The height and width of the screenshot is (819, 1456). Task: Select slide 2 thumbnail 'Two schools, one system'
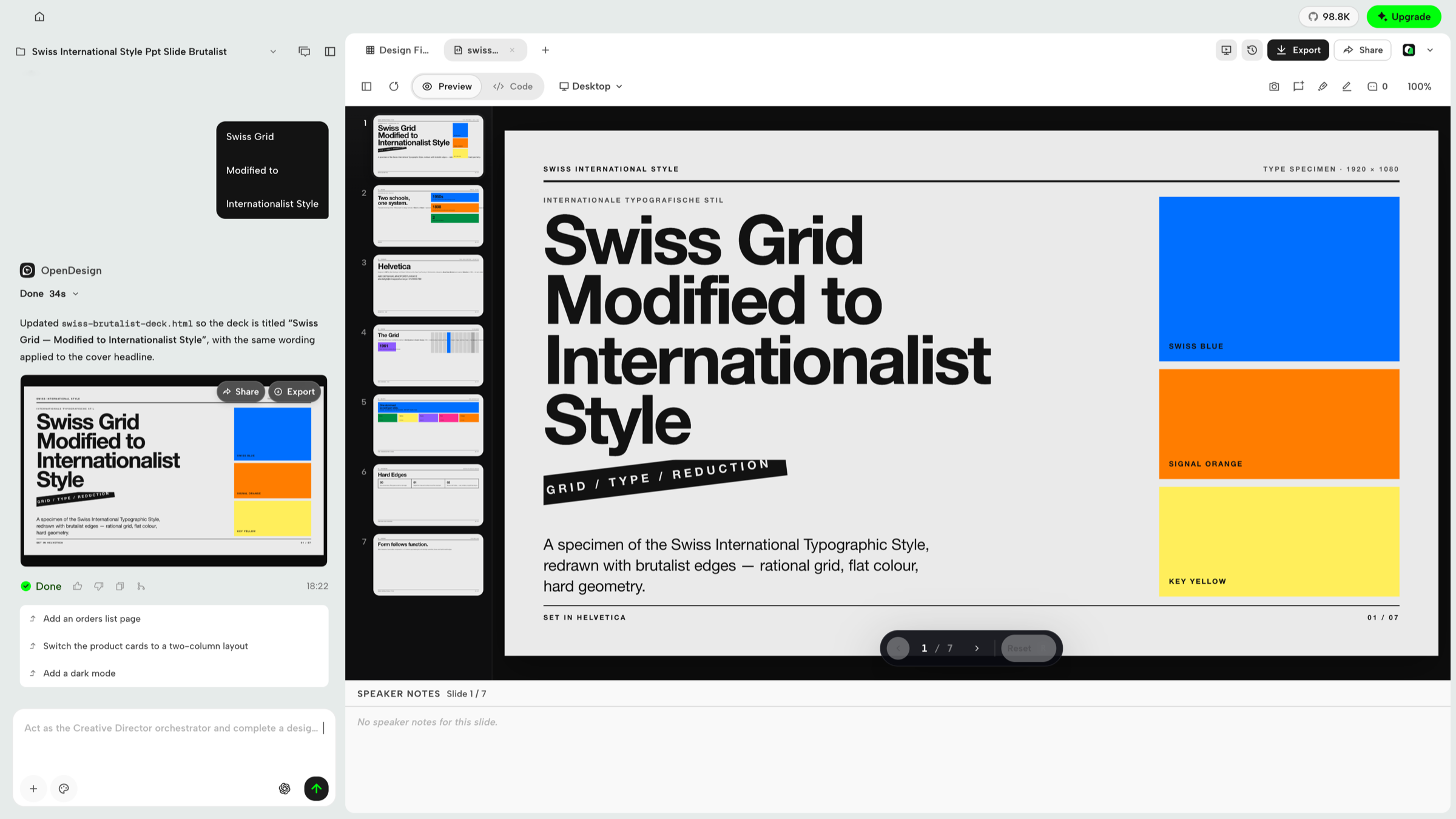tap(428, 215)
